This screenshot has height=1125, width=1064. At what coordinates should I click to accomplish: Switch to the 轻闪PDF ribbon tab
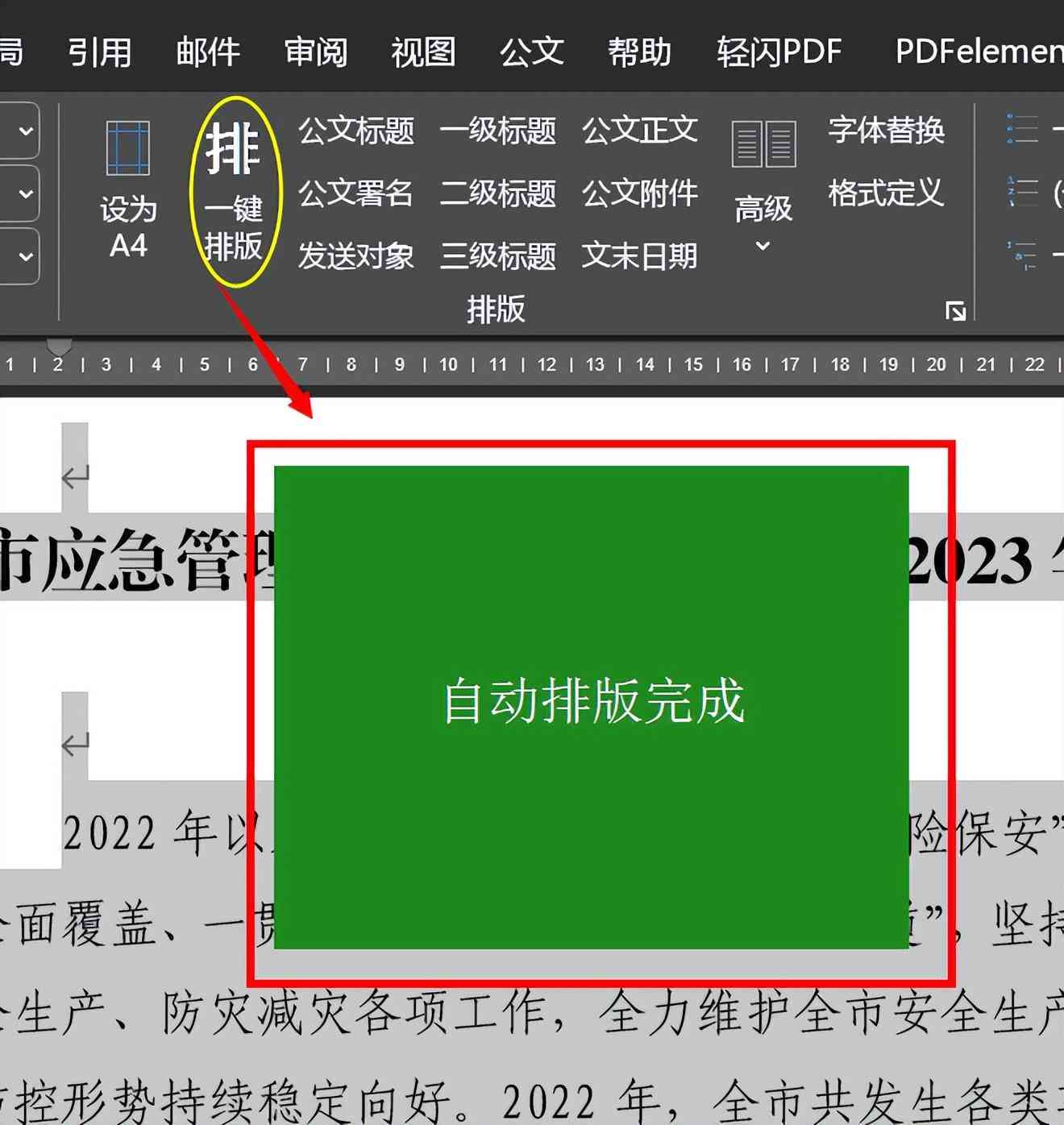point(779,52)
